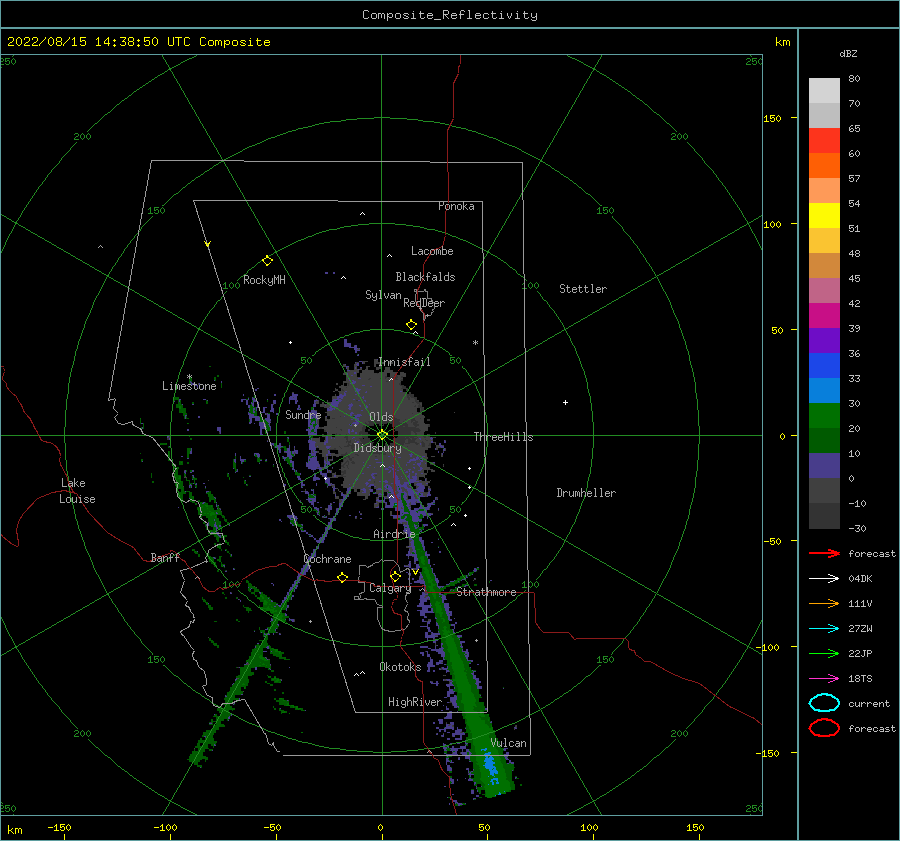This screenshot has width=900, height=841.
Task: Click the radar site diamond at center
Action: pyautogui.click(x=382, y=435)
